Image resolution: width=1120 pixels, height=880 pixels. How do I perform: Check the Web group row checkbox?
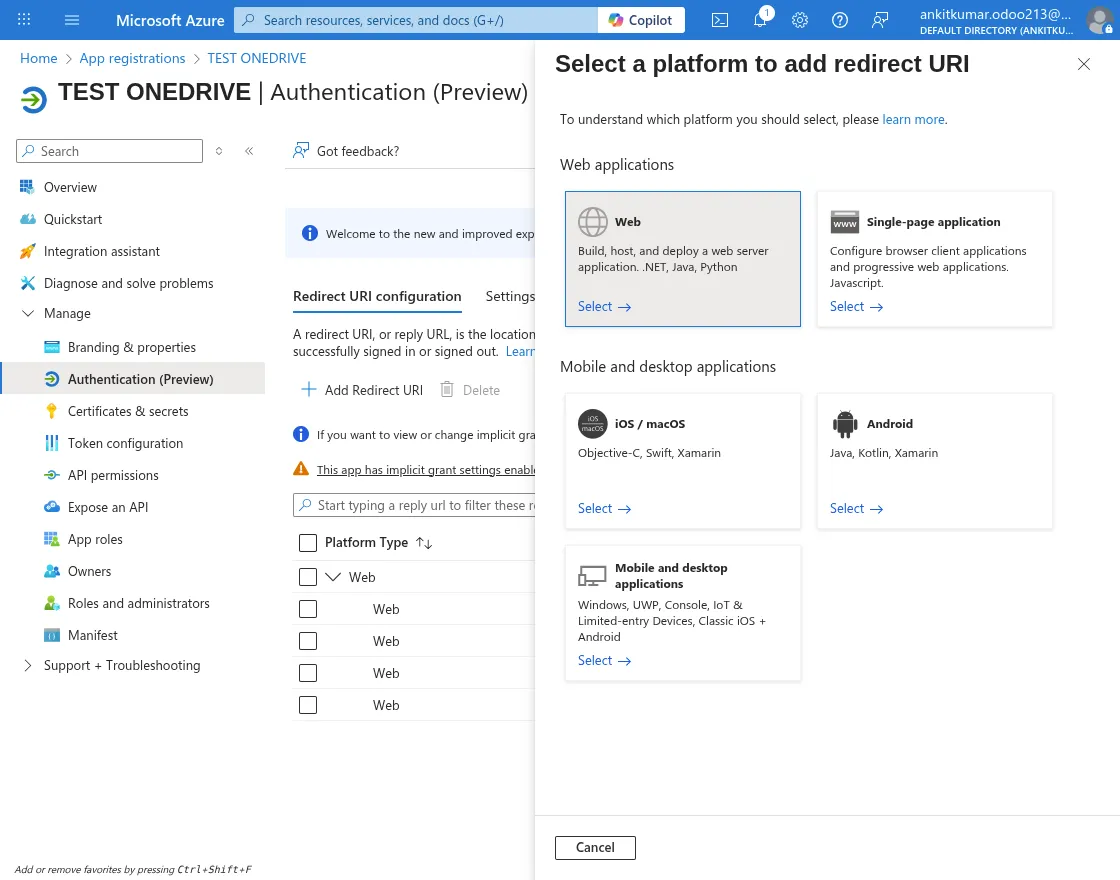(308, 577)
